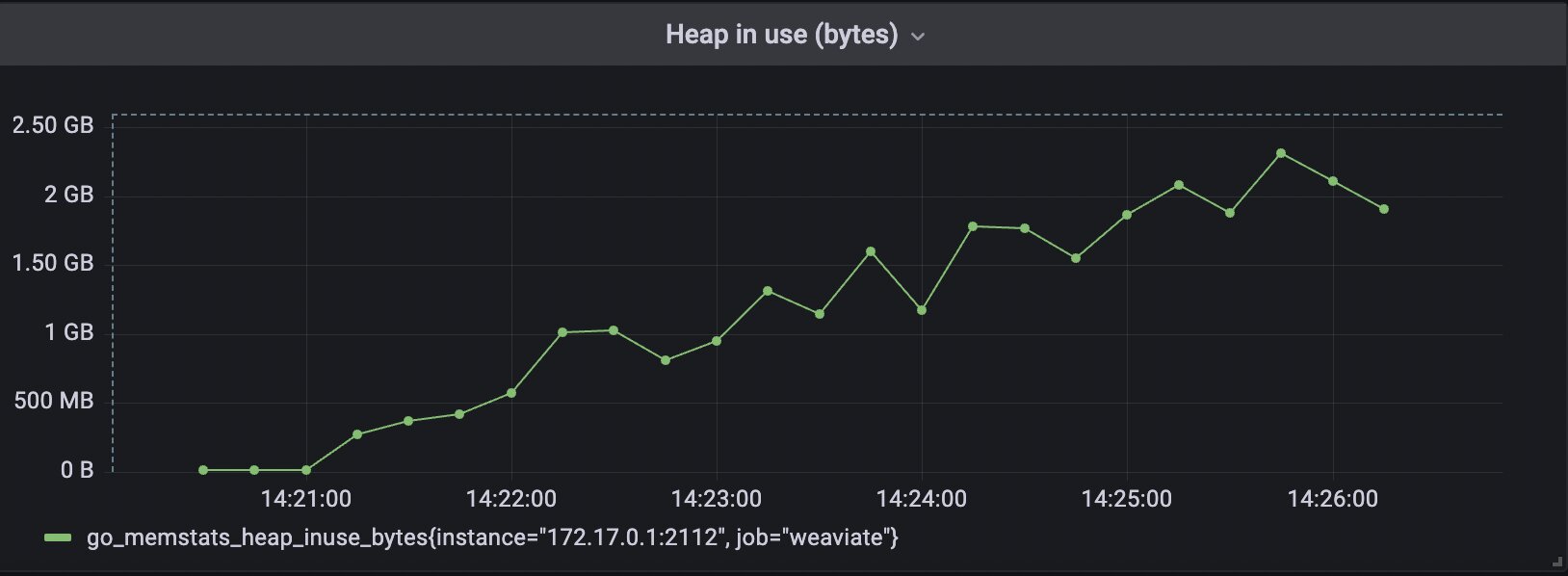Click the 14:24:00 x-axis time label
Screen dimensions: 1568x576
click(922, 499)
